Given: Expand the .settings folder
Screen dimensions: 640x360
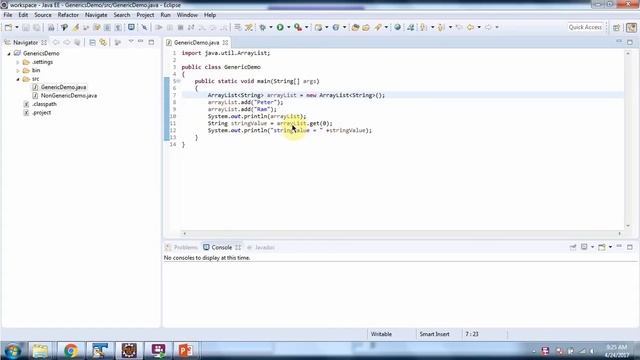Looking at the screenshot, I should 18,62.
